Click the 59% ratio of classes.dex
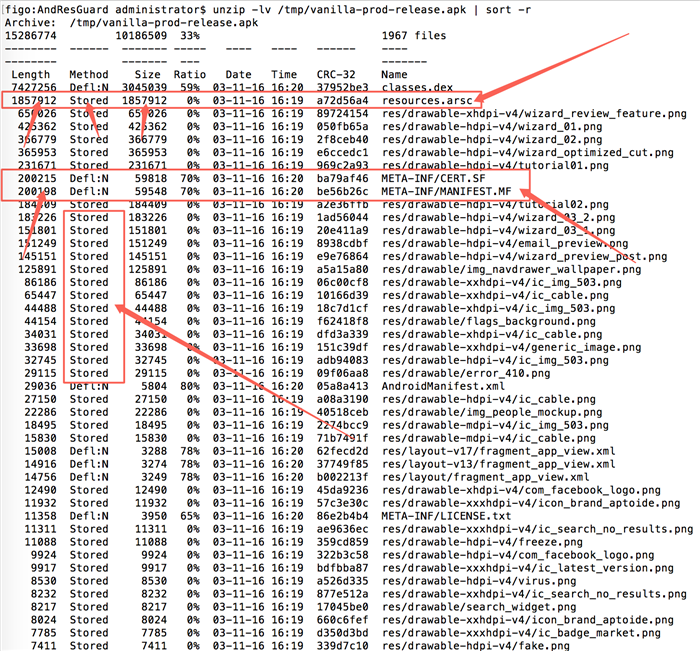The width and height of the screenshot is (700, 651). (x=190, y=88)
